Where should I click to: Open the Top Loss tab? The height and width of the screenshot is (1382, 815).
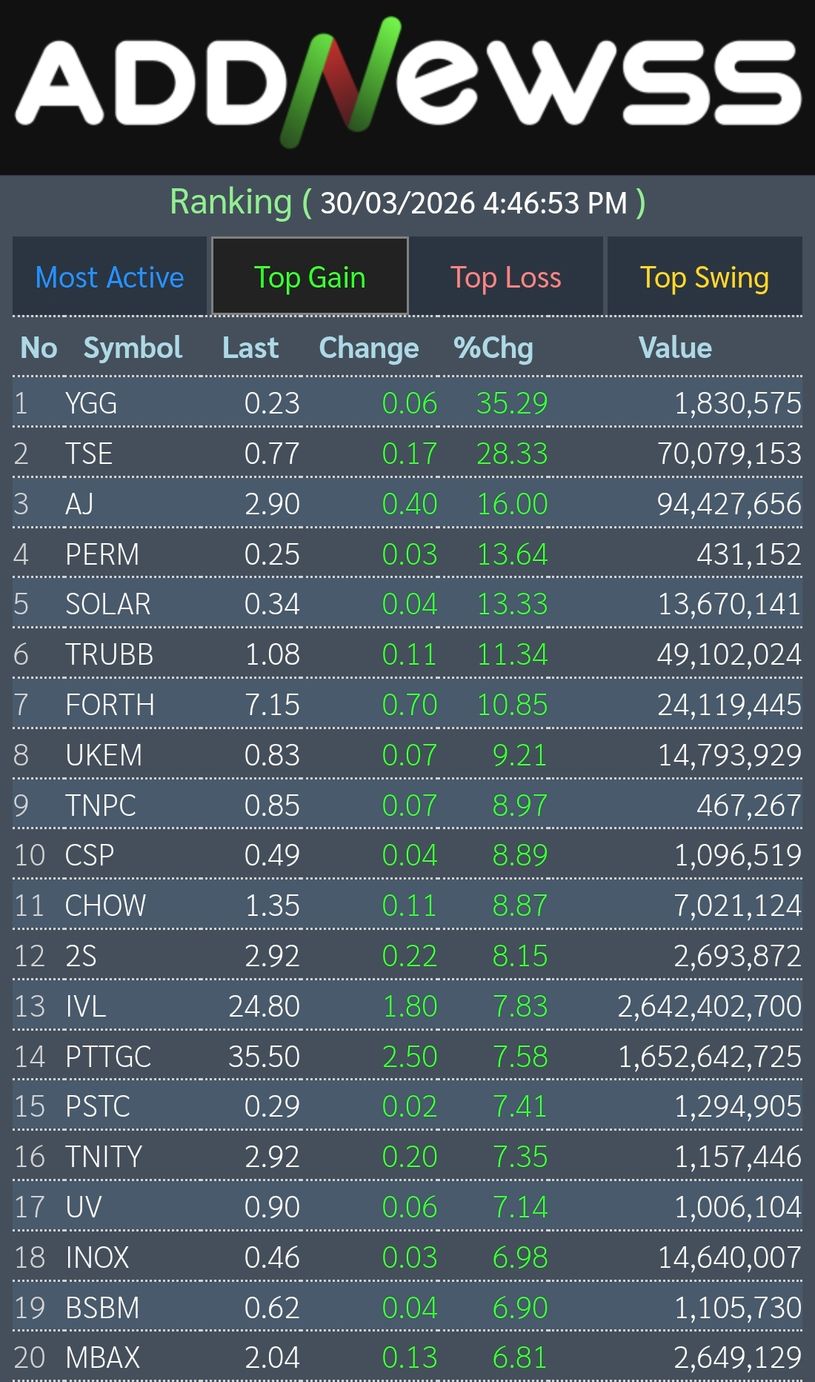coord(506,277)
